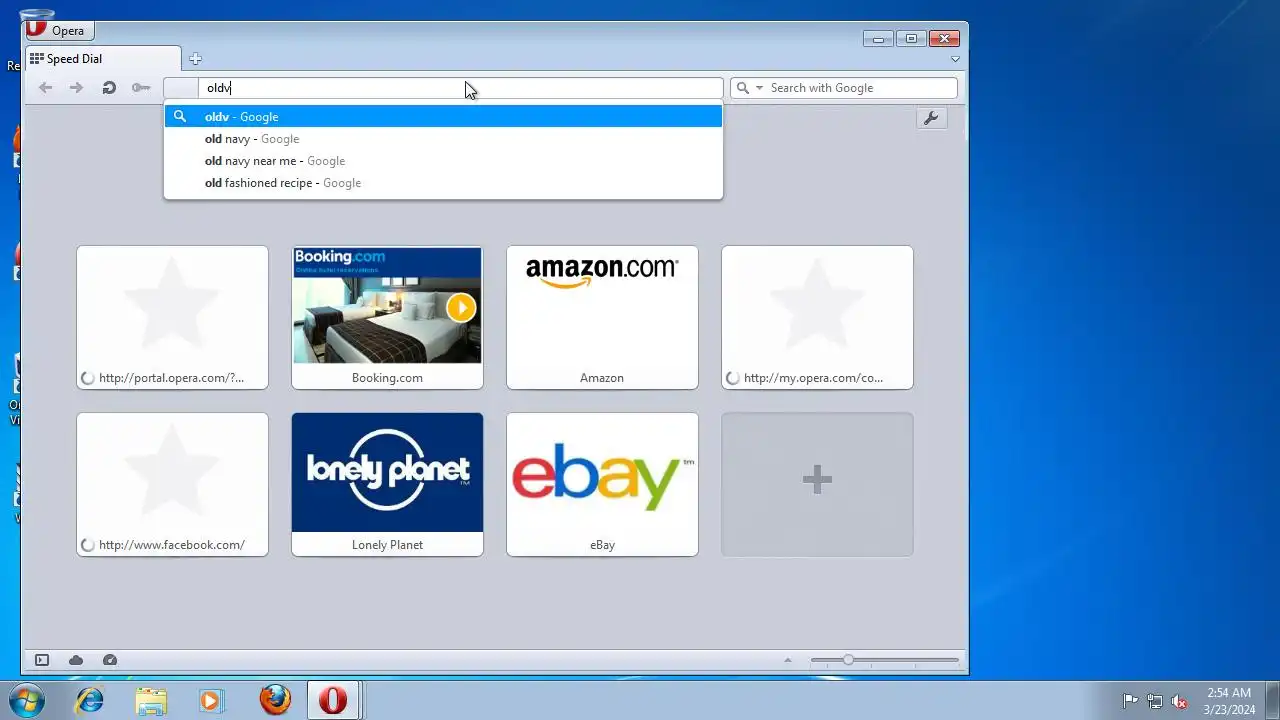Screen dimensions: 1280x720
Task: Open the network icon in the system tray
Action: [1155, 701]
